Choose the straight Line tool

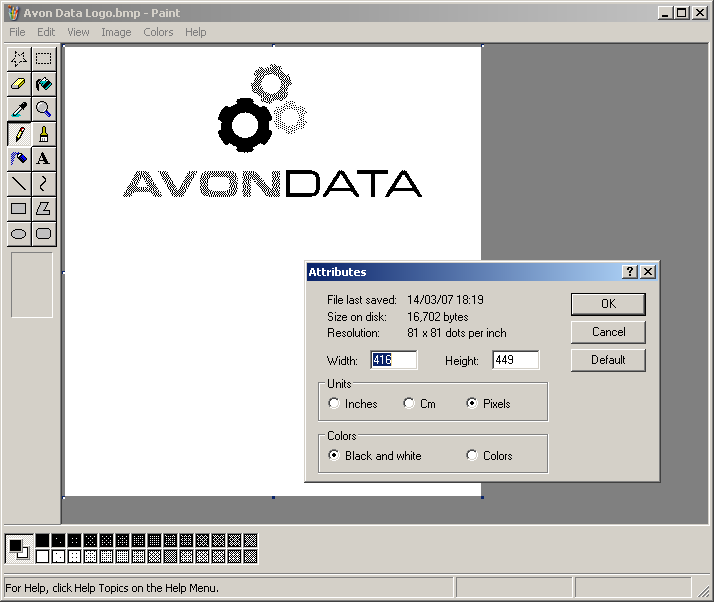[x=19, y=184]
